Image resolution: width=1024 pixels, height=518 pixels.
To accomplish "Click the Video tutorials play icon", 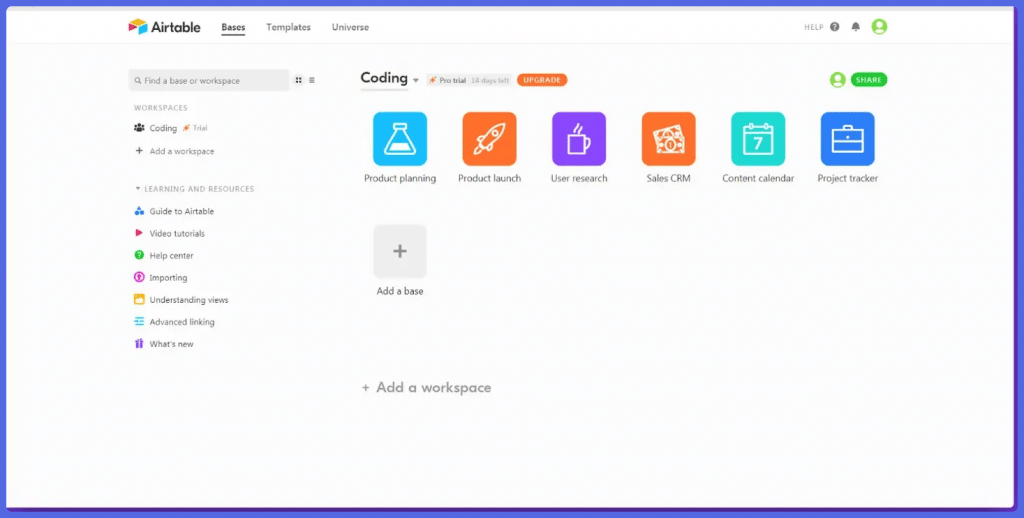I will (x=138, y=233).
